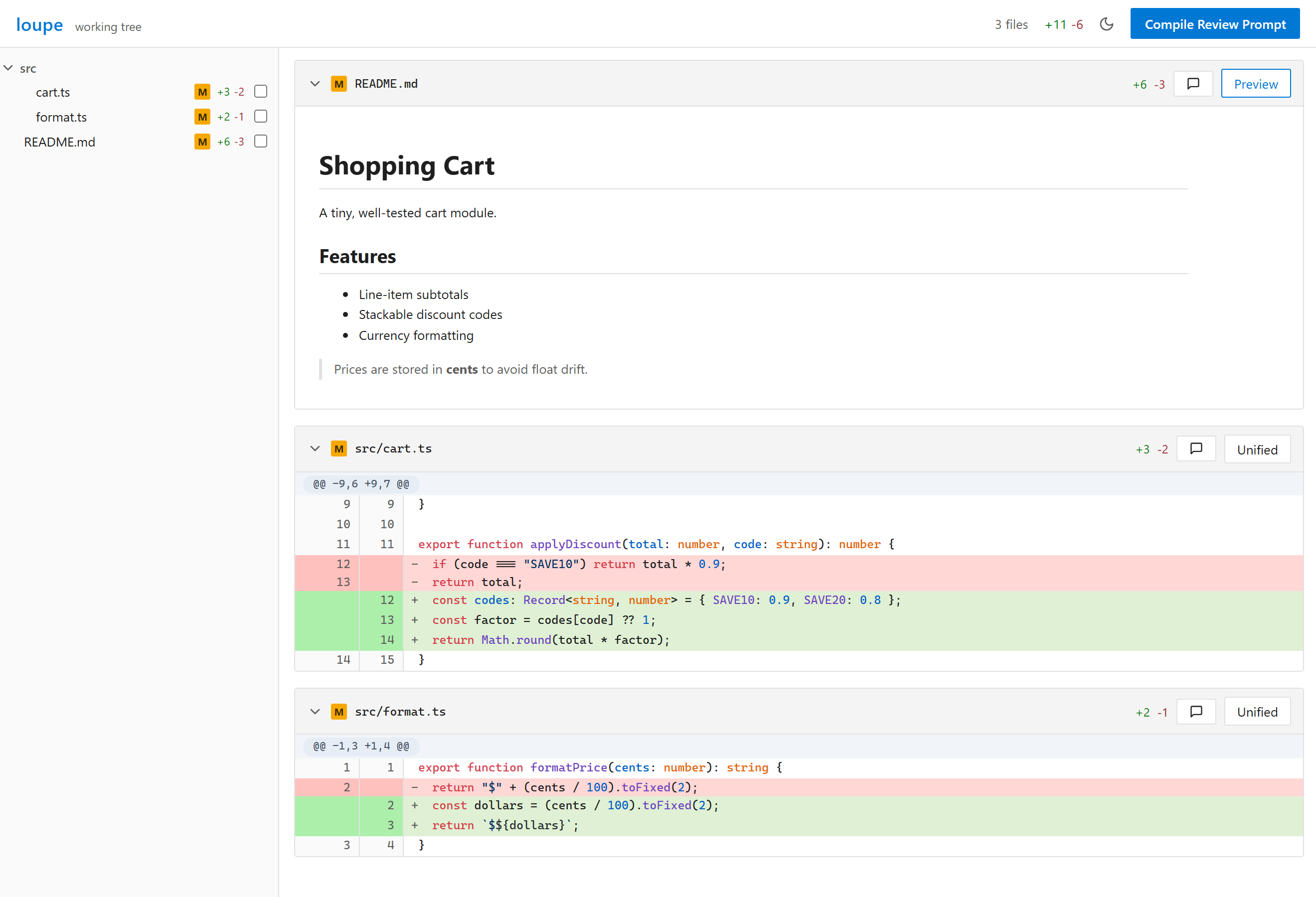Click the src folder label
1316x897 pixels.
pyautogui.click(x=28, y=68)
